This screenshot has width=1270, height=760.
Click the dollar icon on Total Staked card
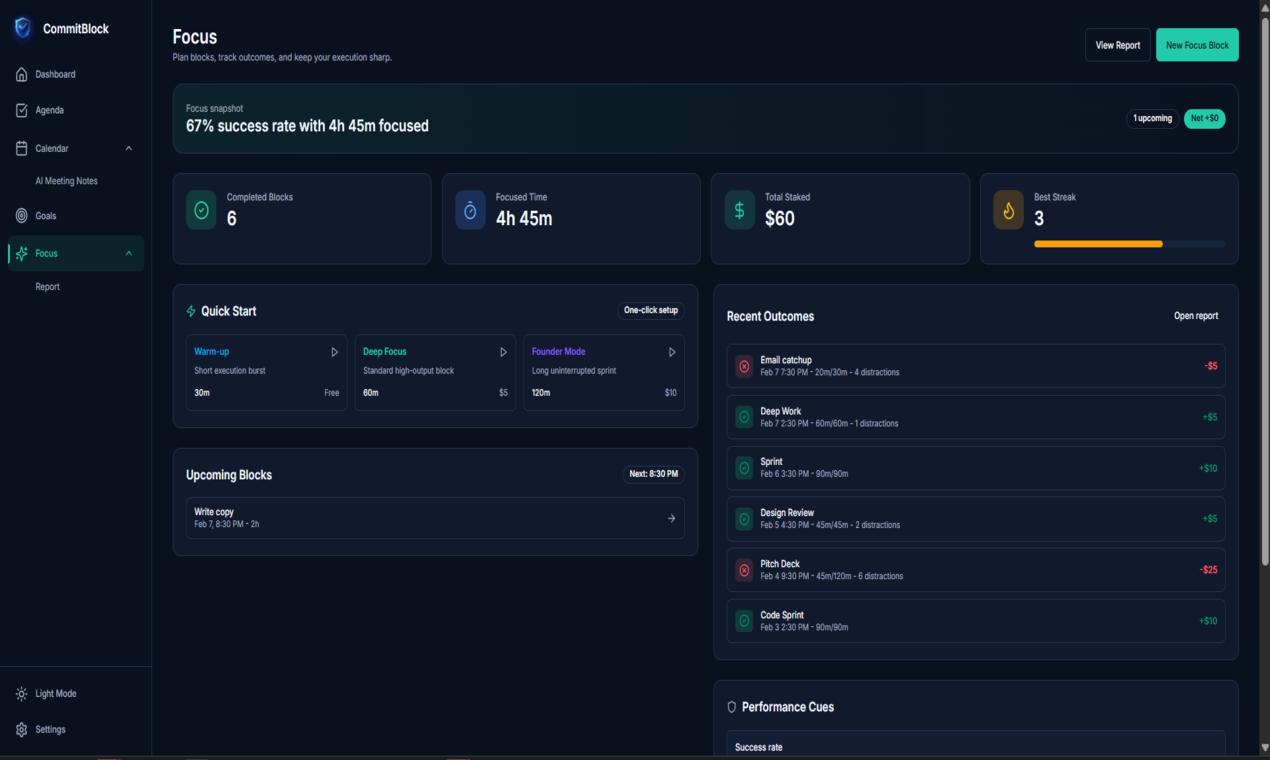pos(739,210)
